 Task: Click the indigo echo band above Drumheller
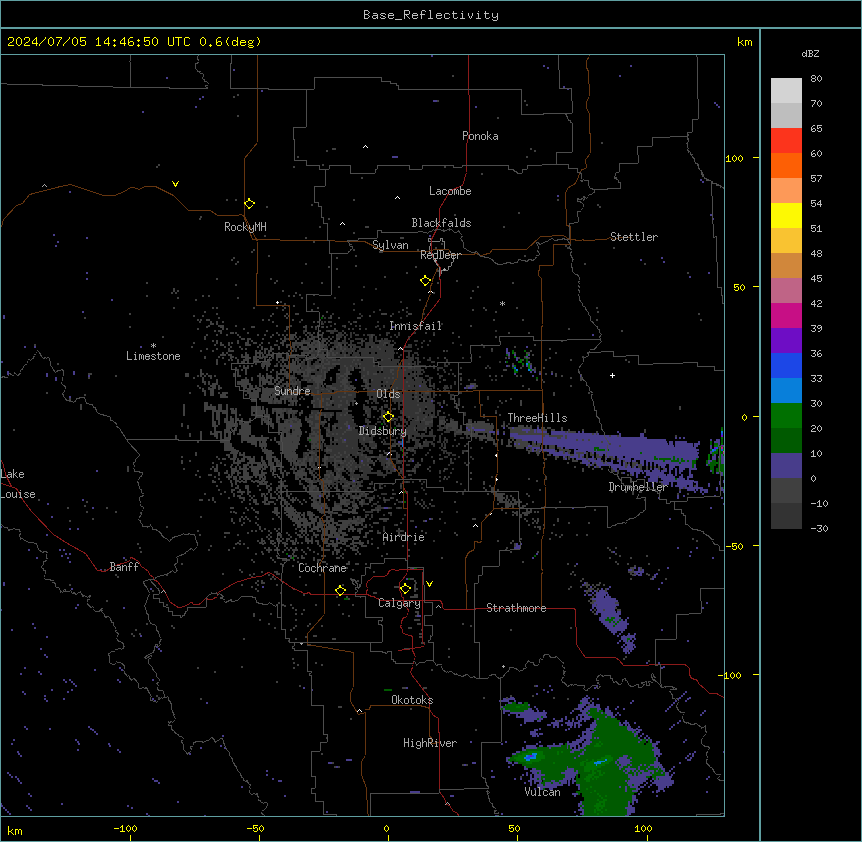pyautogui.click(x=605, y=449)
